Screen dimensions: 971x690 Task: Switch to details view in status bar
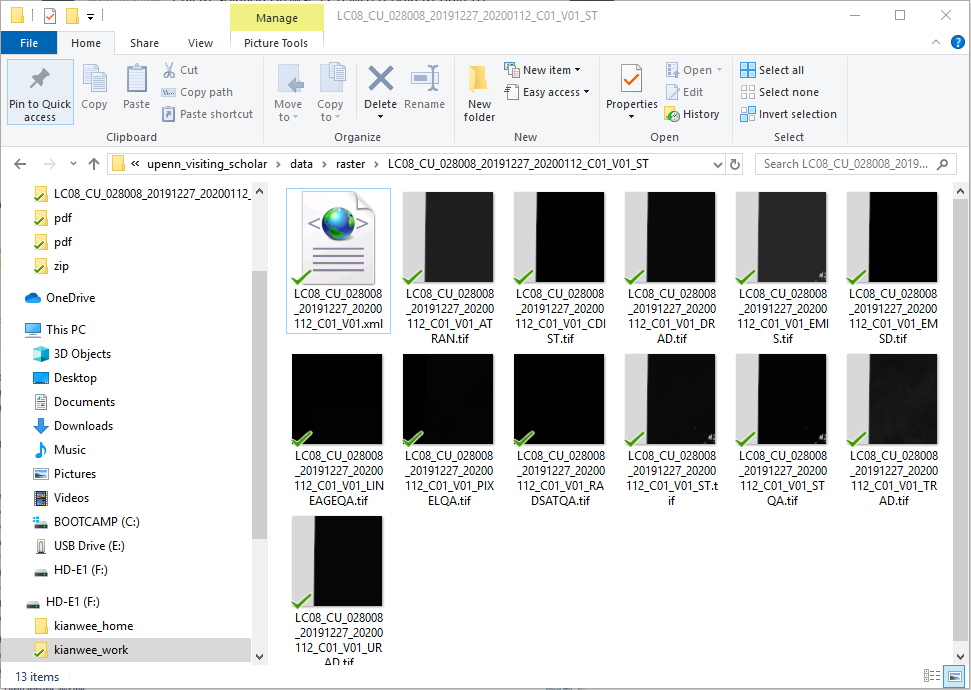[x=932, y=677]
